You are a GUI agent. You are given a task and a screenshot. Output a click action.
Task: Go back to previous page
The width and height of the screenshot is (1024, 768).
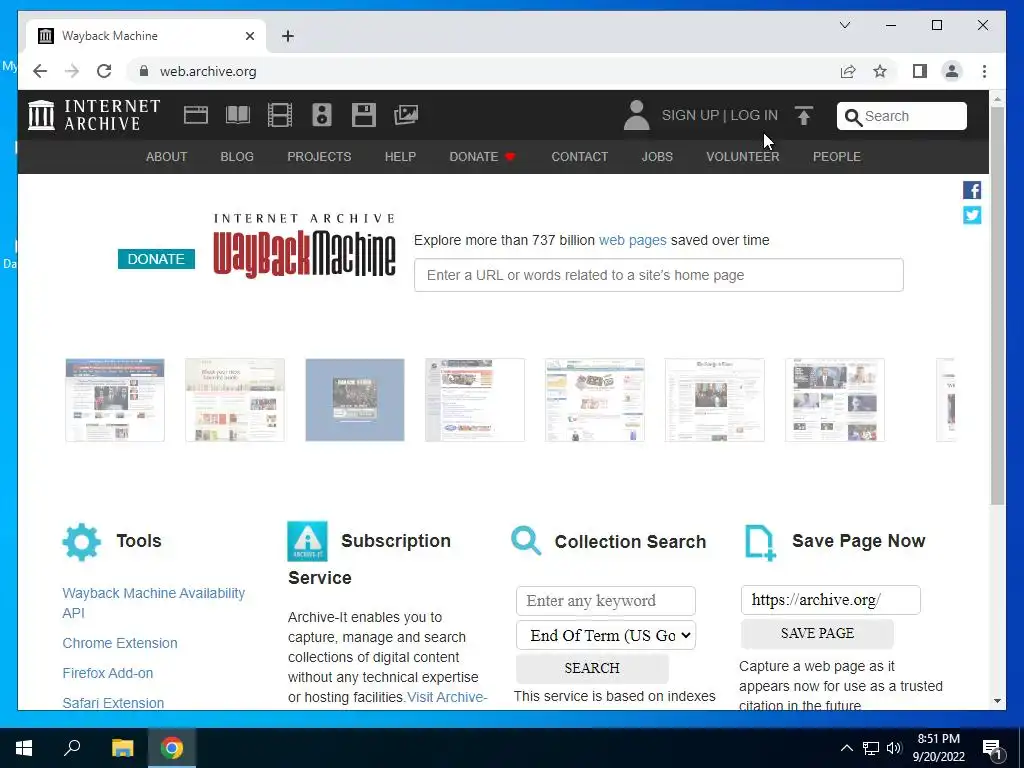point(40,71)
